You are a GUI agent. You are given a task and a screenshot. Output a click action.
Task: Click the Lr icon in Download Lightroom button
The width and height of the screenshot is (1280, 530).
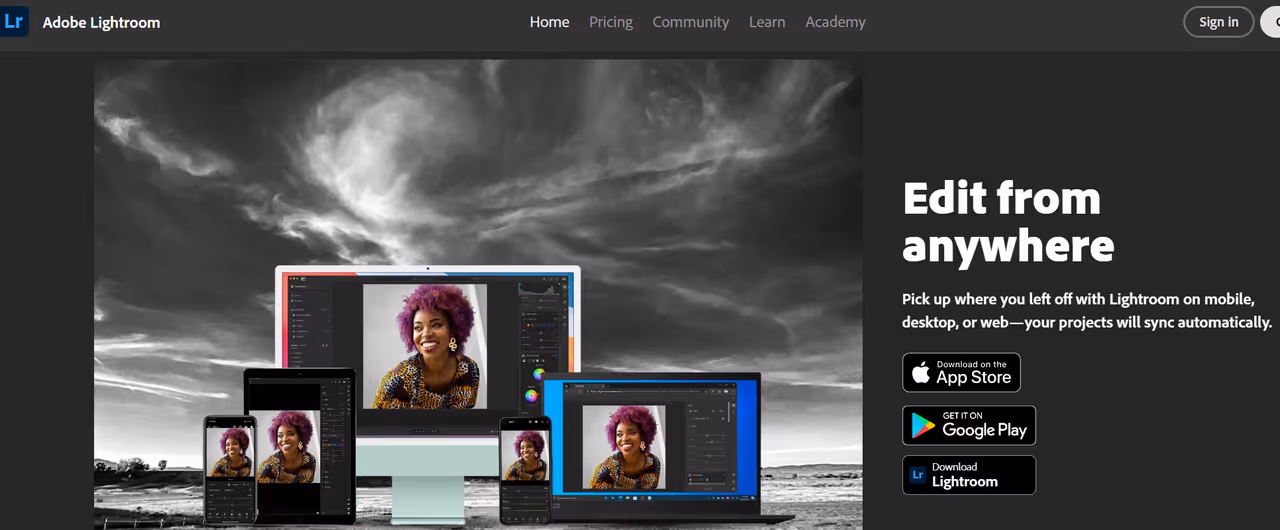919,475
